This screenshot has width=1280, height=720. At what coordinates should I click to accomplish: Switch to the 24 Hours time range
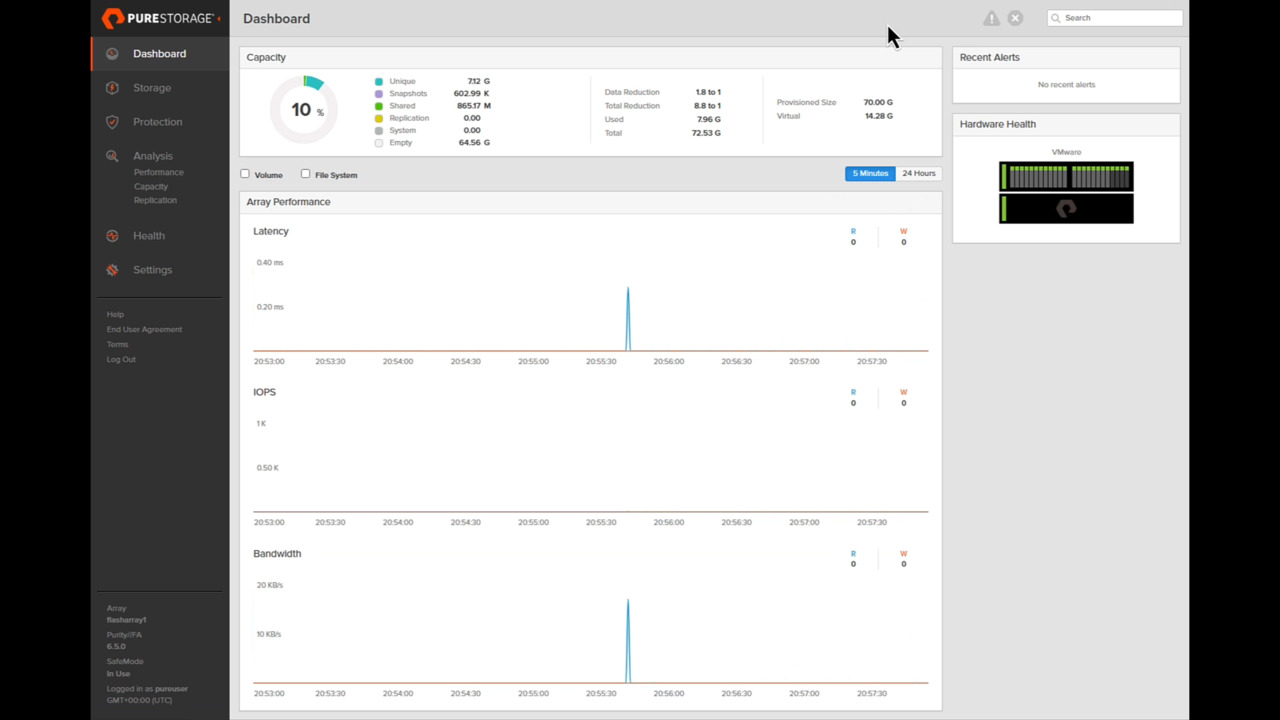click(918, 173)
